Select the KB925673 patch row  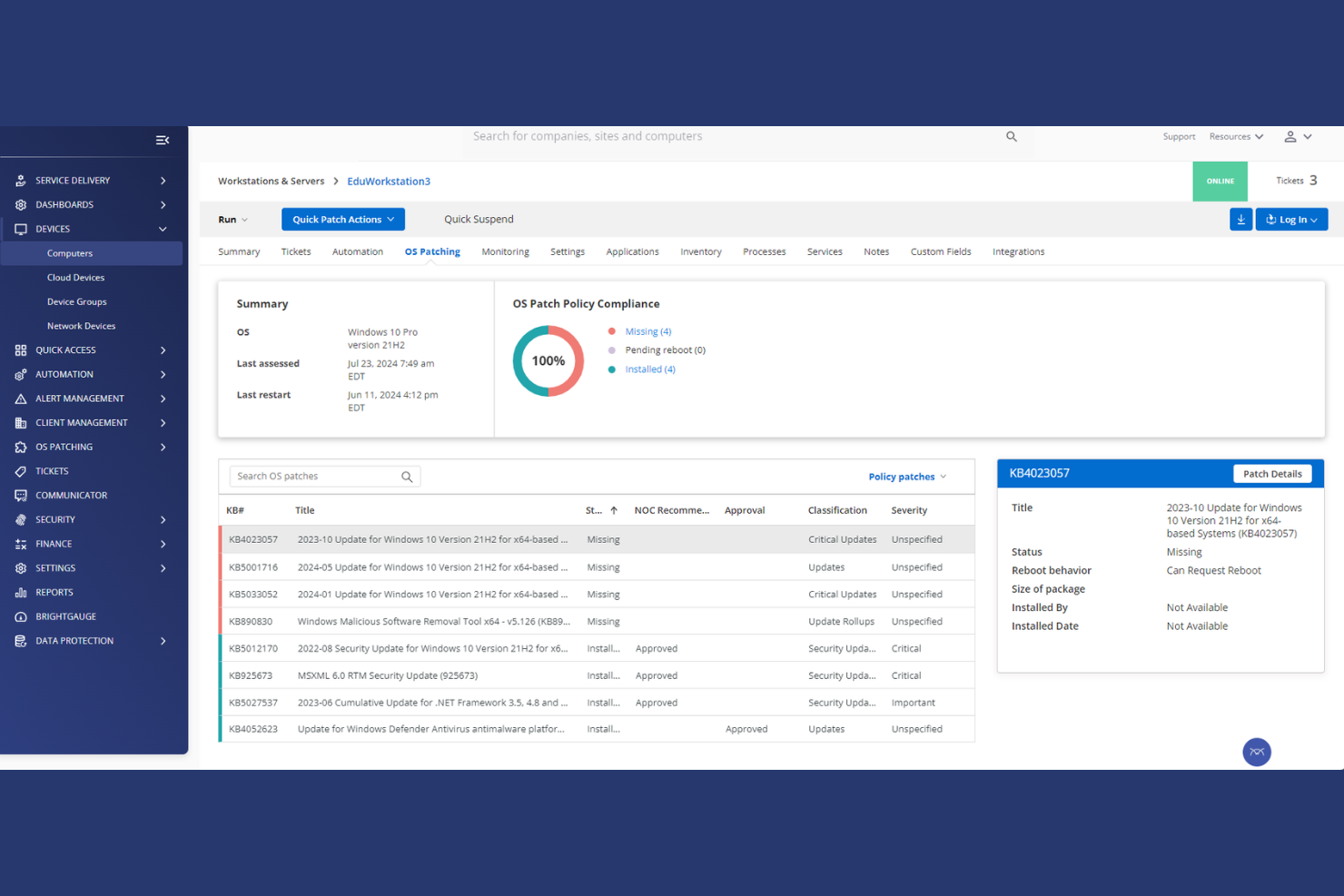click(x=597, y=675)
